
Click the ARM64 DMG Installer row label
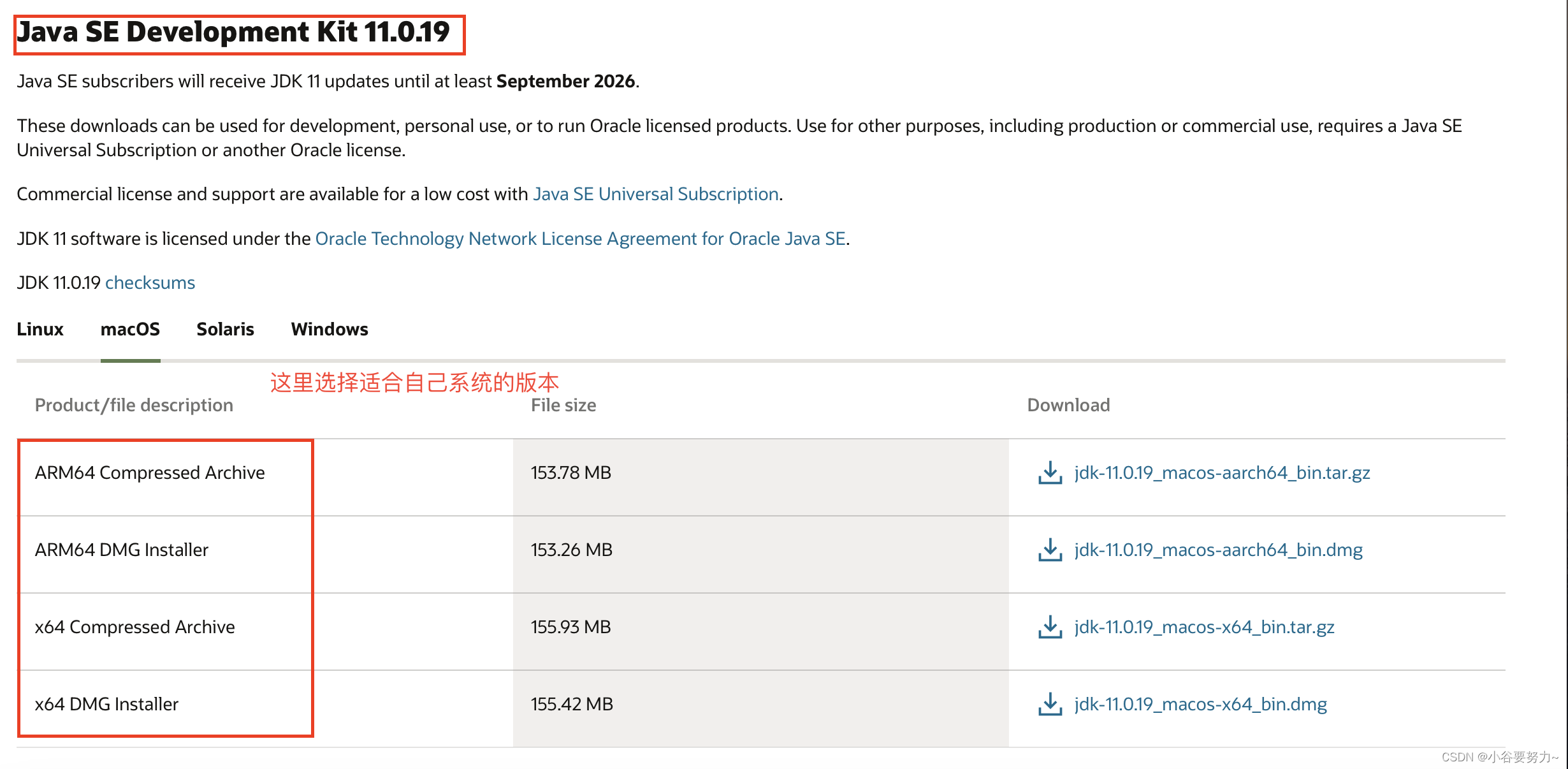[122, 550]
